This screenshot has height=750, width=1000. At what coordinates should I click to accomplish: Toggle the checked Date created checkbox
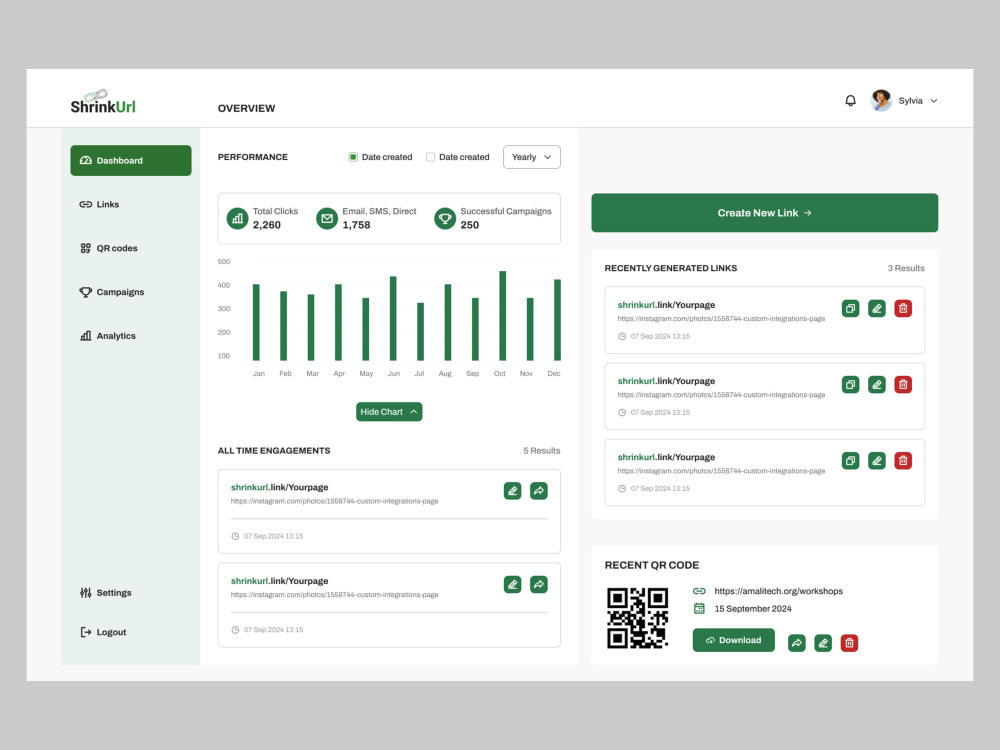point(353,157)
